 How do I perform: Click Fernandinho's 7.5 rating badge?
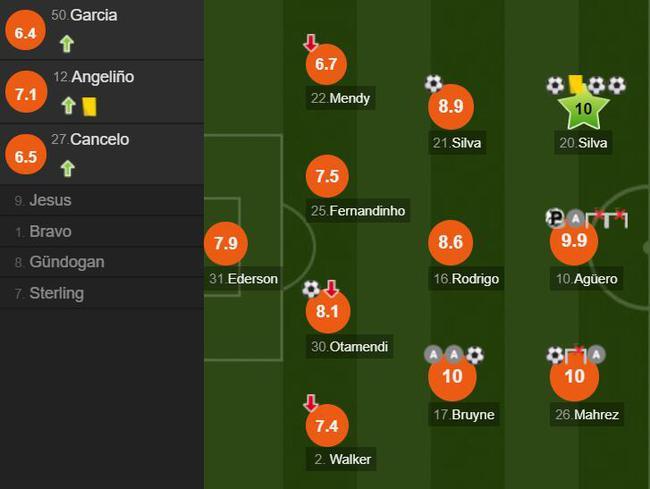[327, 176]
